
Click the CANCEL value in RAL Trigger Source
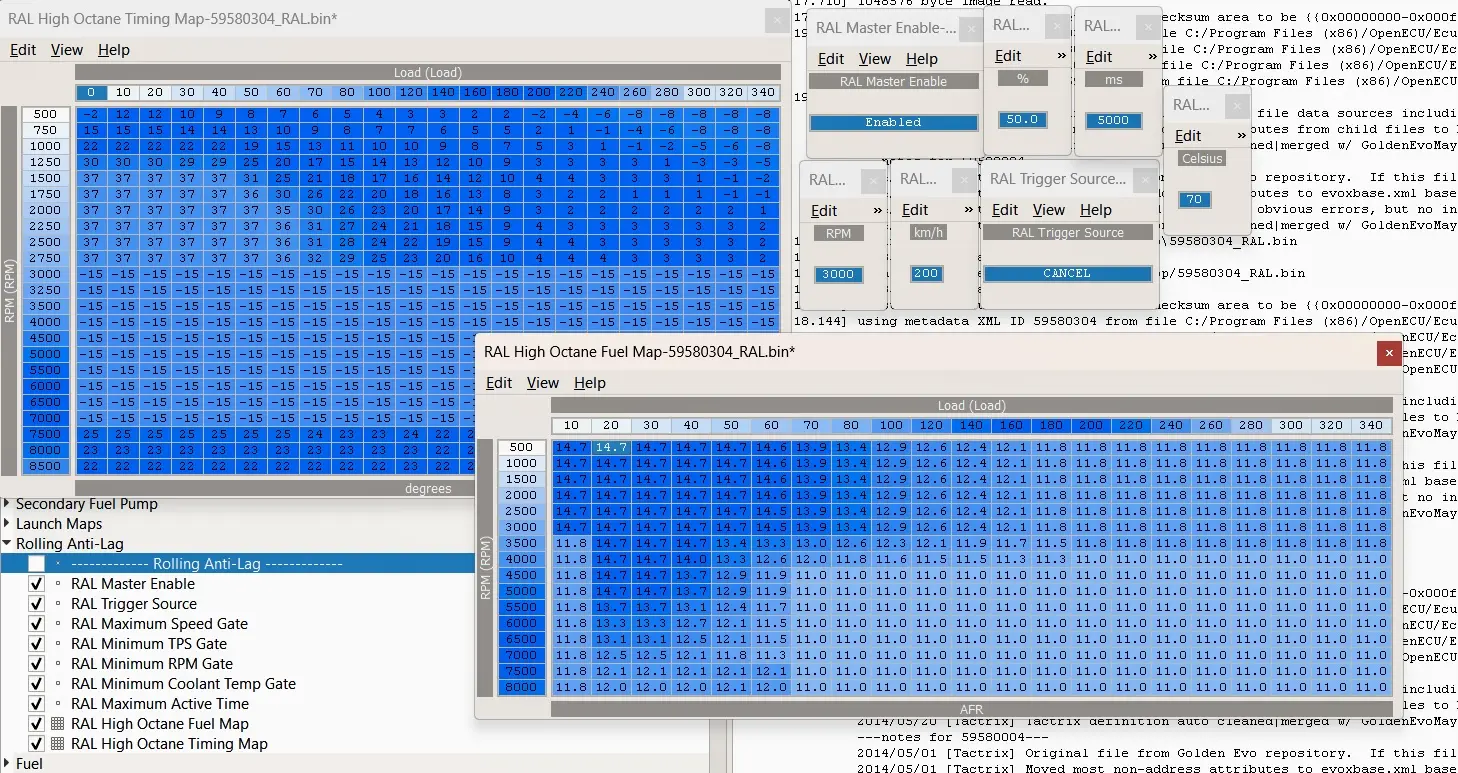pos(1067,273)
